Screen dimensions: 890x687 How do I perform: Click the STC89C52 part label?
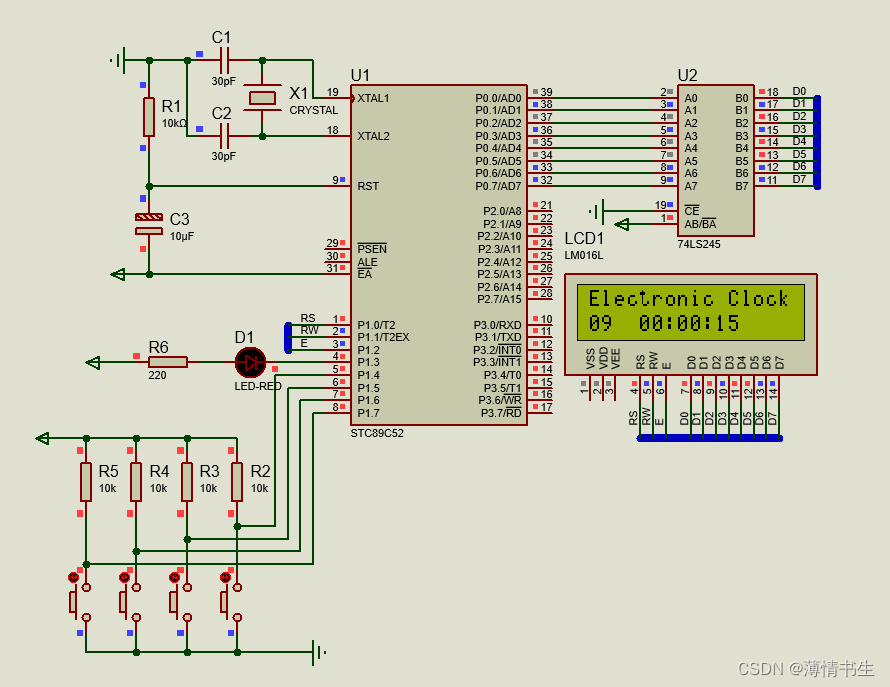click(377, 433)
